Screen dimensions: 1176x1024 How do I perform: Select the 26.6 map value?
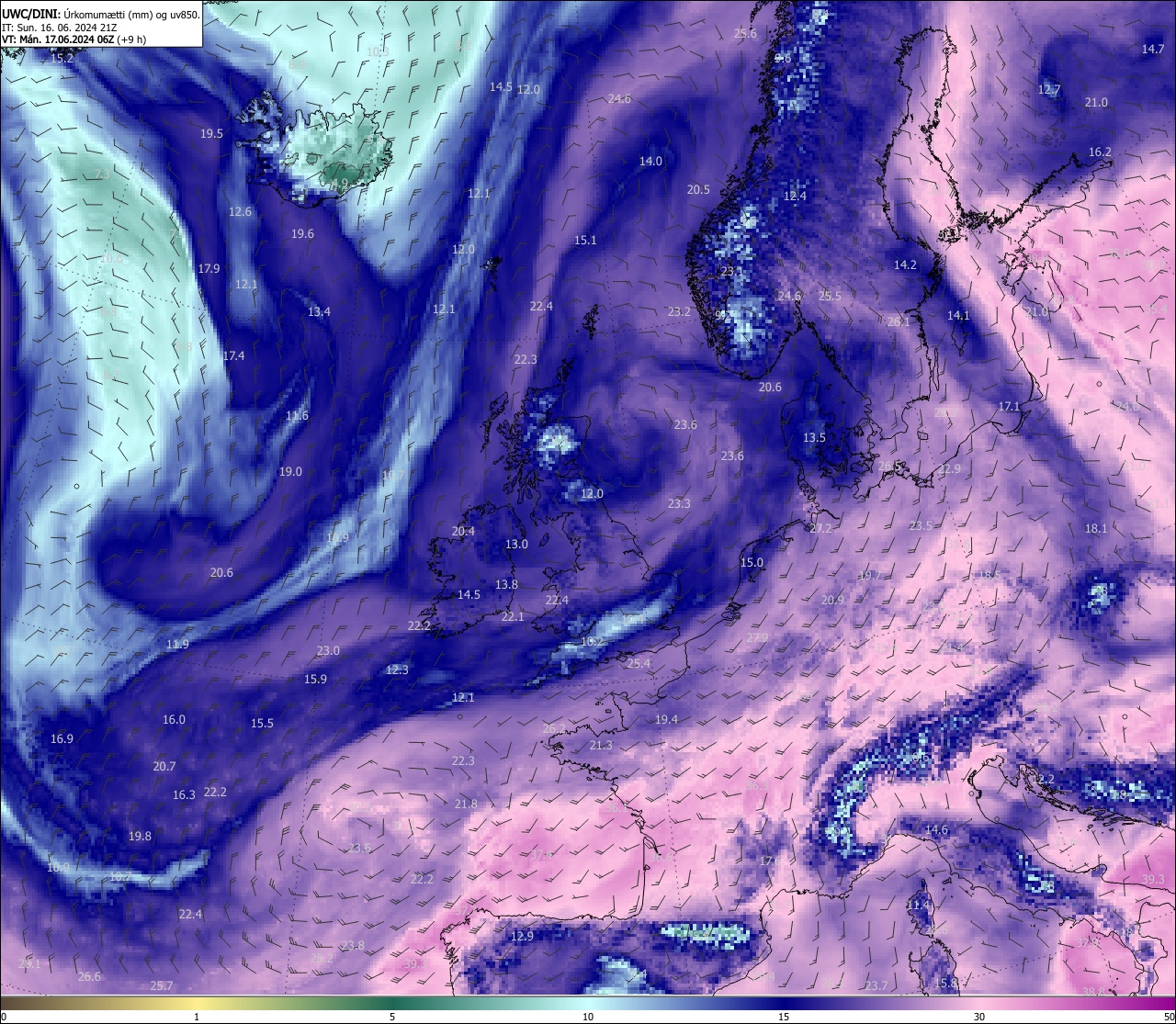pos(89,976)
